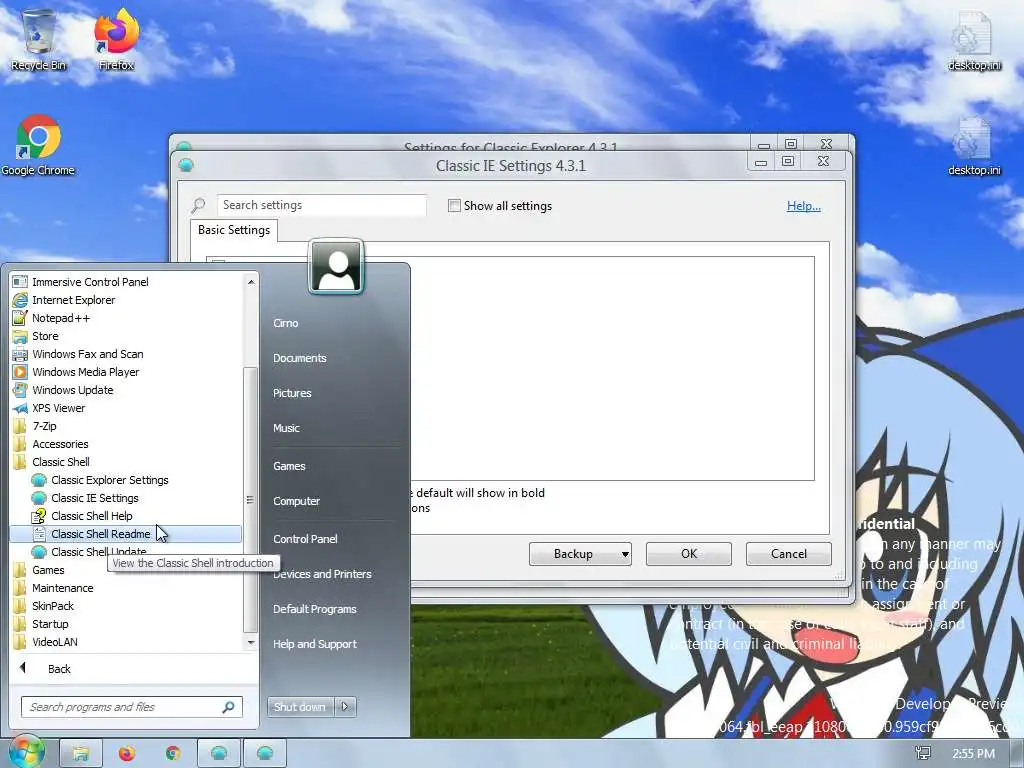Screen dimensions: 1024x768
Task: Open Classic IE Settings from start menu
Action: point(95,498)
